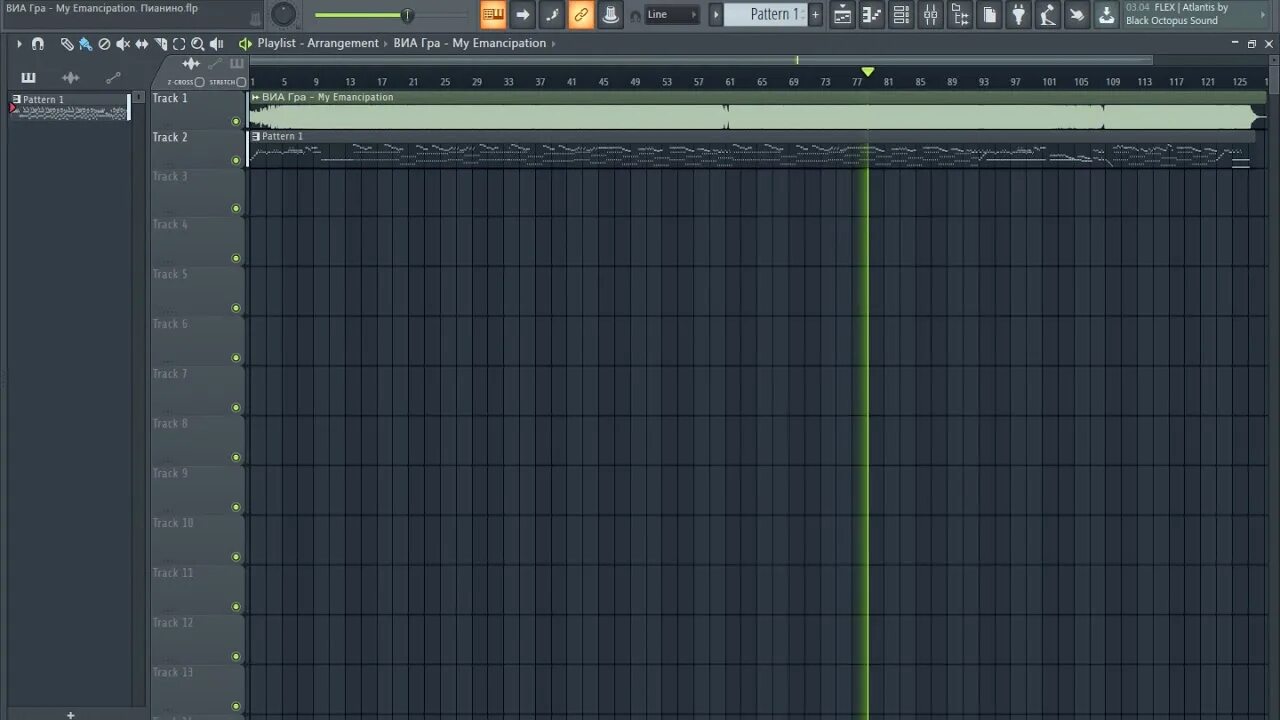This screenshot has width=1280, height=720.
Task: Open the Line snap dropdown
Action: pos(672,14)
